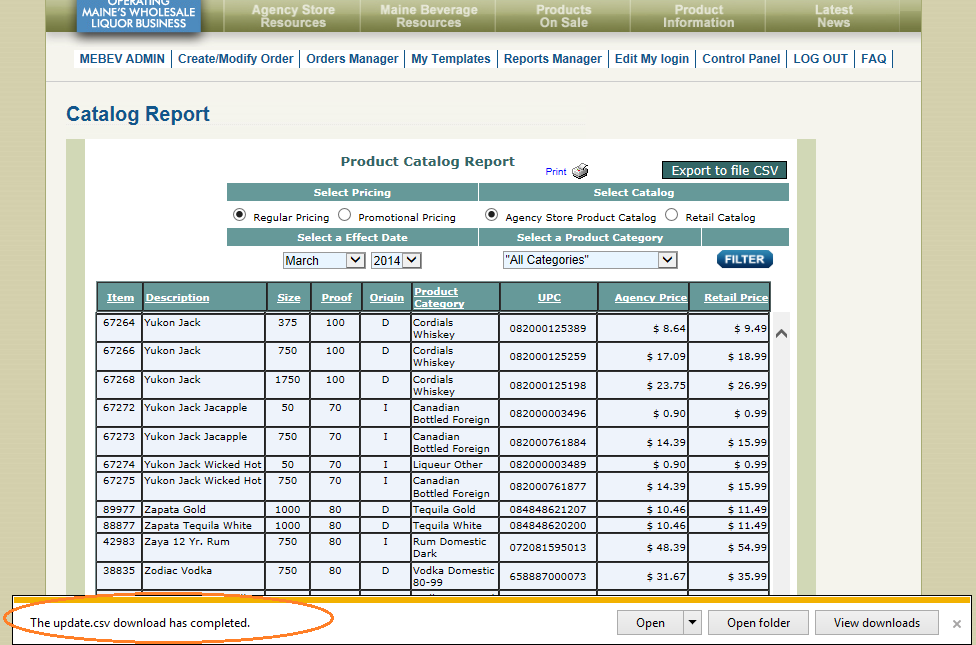Click View downloads button
This screenshot has width=976, height=645.
876,623
